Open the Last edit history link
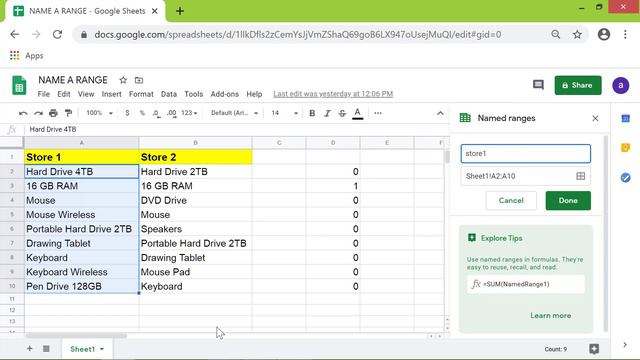Viewport: 640px width, 360px height. pos(333,94)
